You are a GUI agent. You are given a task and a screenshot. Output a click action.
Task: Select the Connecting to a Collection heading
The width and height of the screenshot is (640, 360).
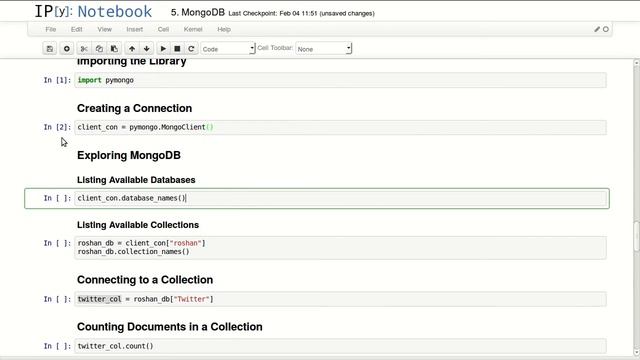145,280
